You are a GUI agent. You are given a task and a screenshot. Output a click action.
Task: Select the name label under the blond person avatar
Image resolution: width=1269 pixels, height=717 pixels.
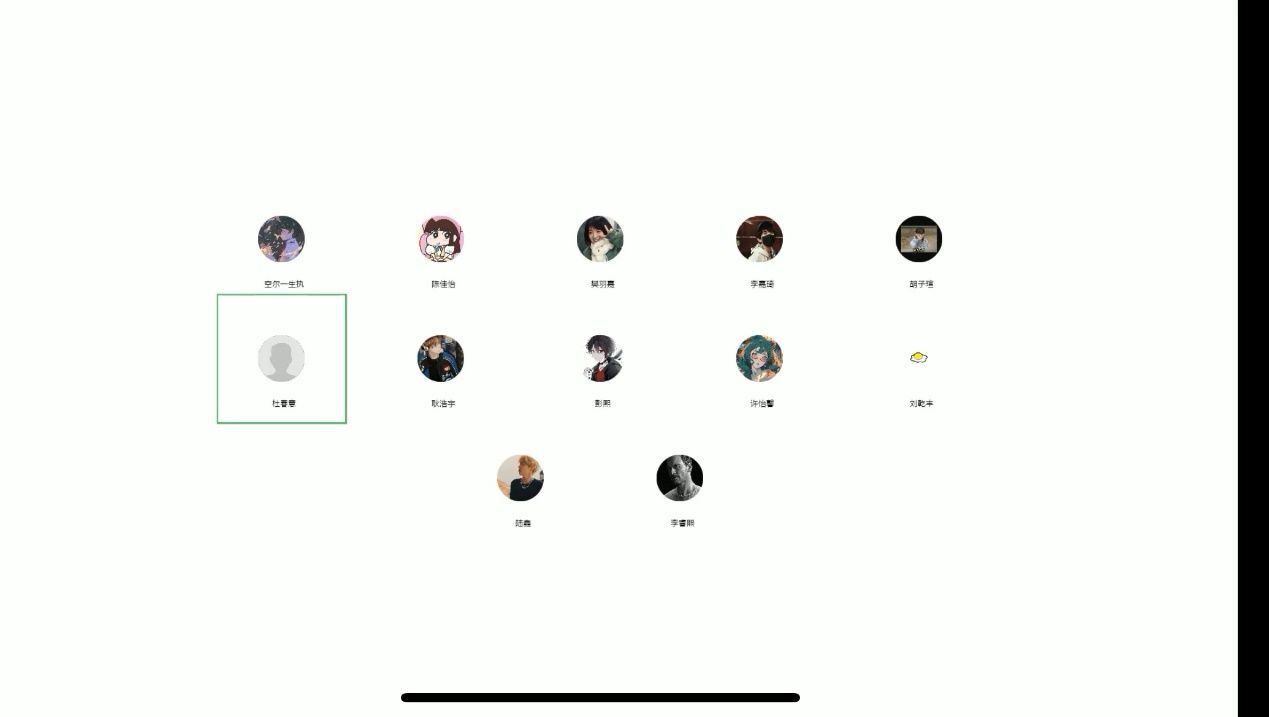523,523
